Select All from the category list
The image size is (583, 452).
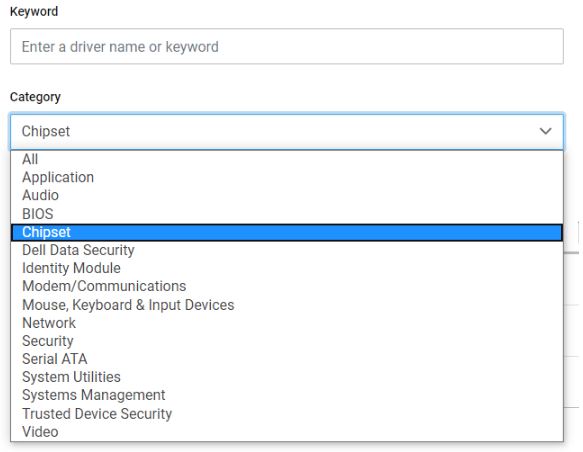pos(287,159)
